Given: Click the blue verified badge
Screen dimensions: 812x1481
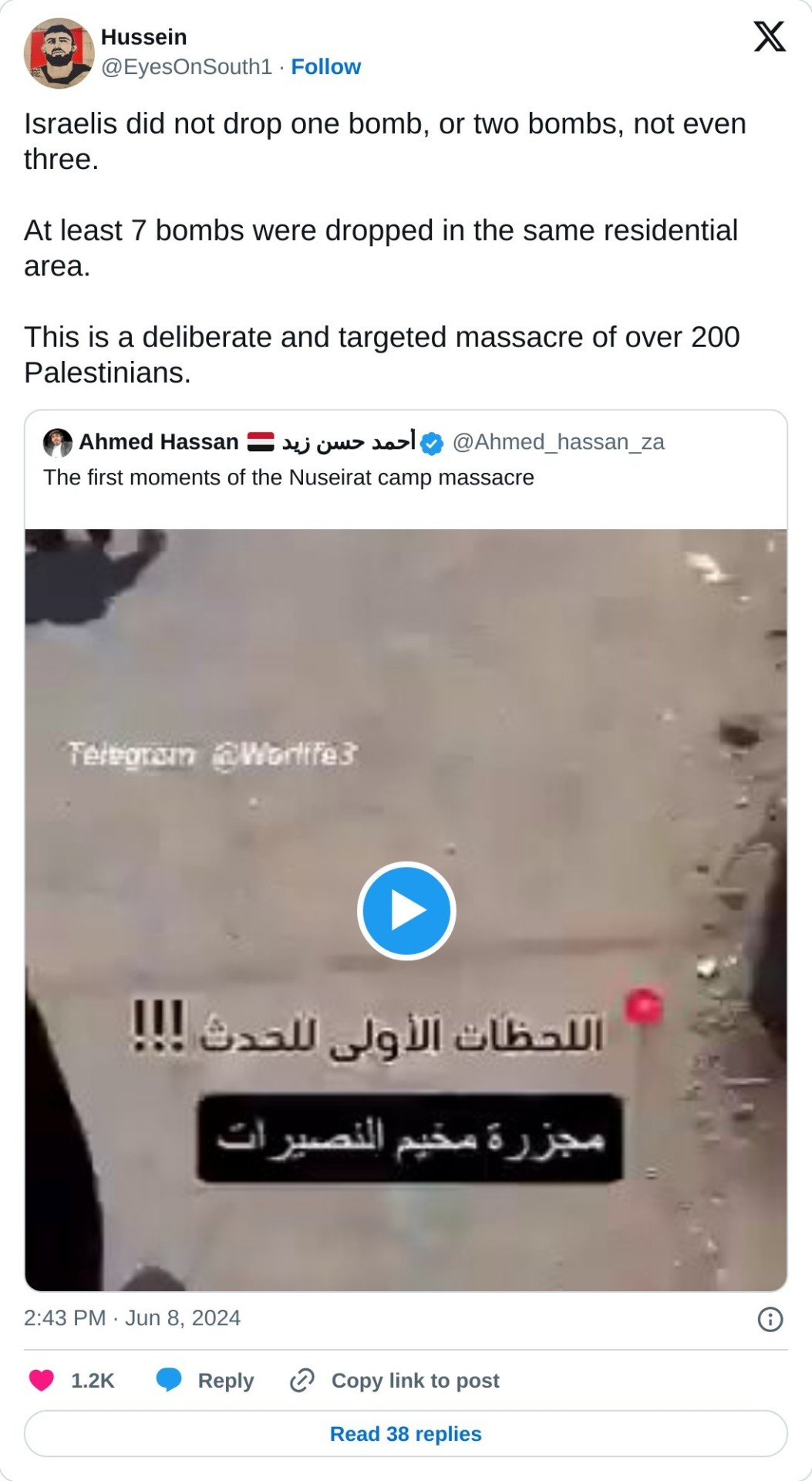Looking at the screenshot, I should [433, 444].
